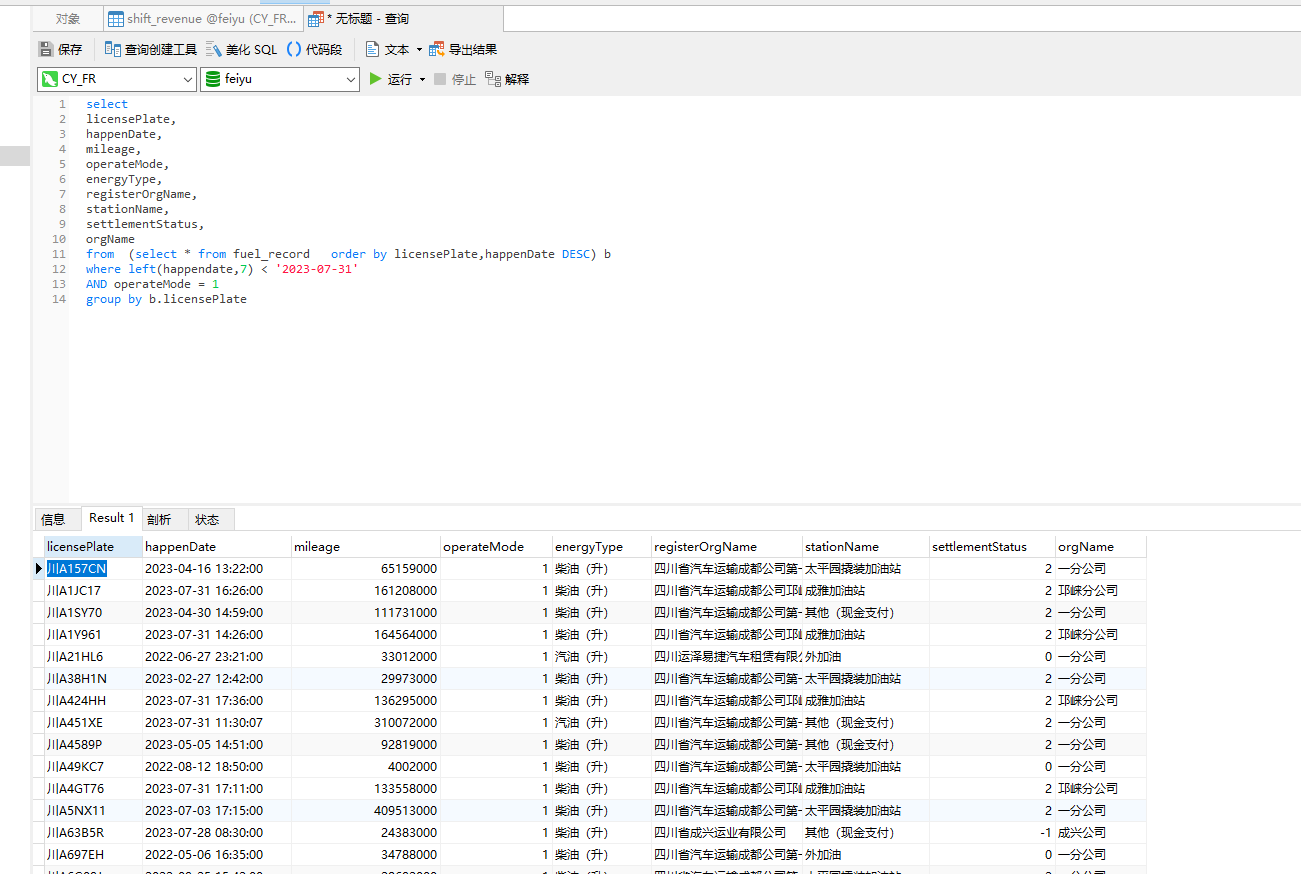This screenshot has height=874, width=1301.
Task: Click the 外加油 cell in 川A697EH row
Action: (865, 854)
